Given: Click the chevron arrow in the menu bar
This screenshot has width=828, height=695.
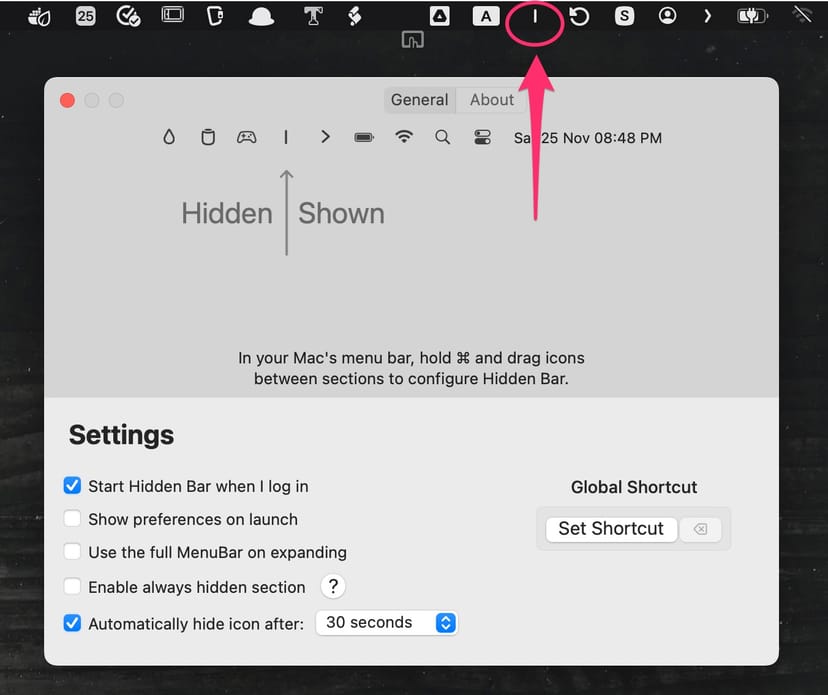Looking at the screenshot, I should [x=708, y=16].
